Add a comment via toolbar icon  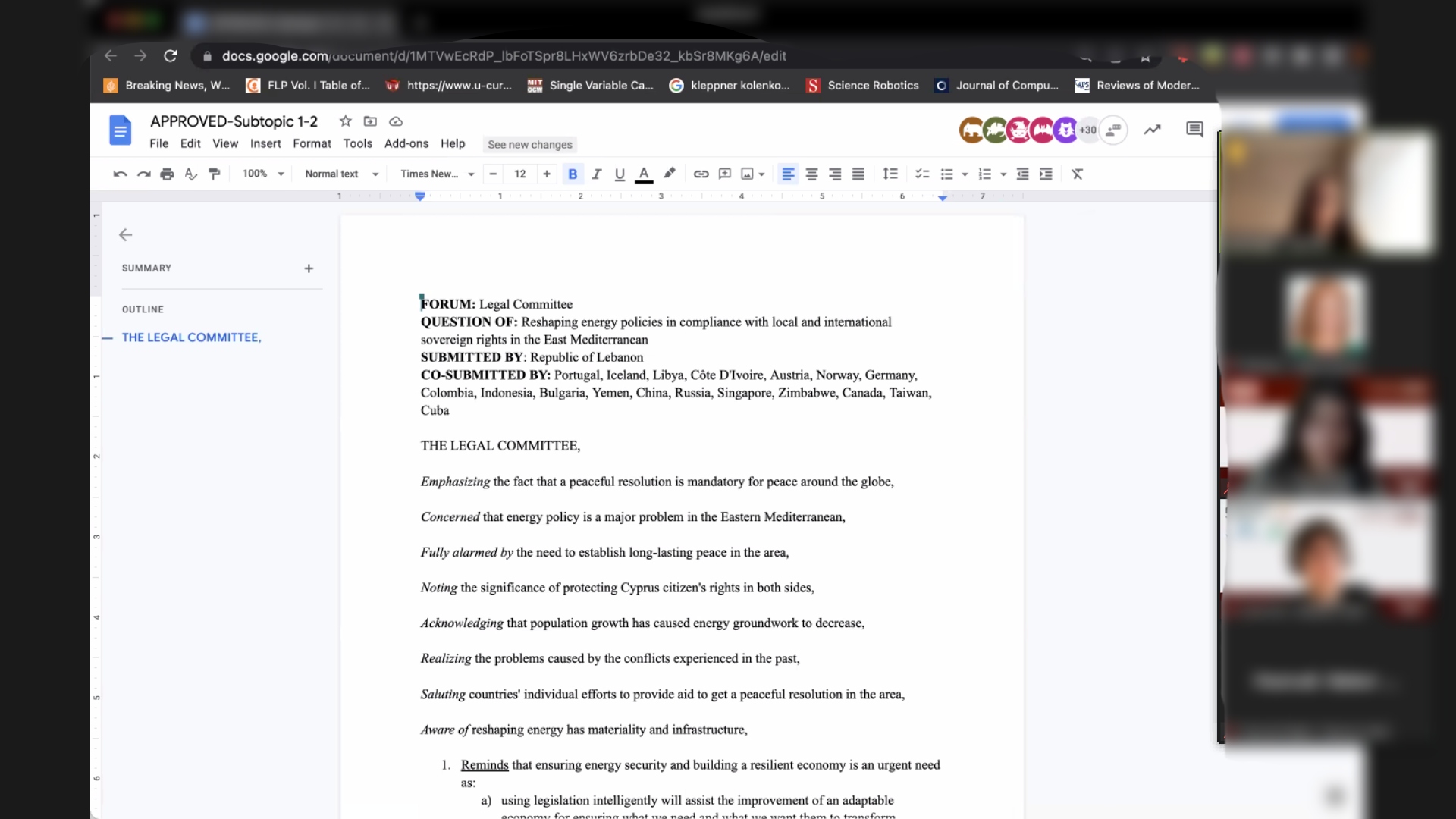click(x=724, y=174)
